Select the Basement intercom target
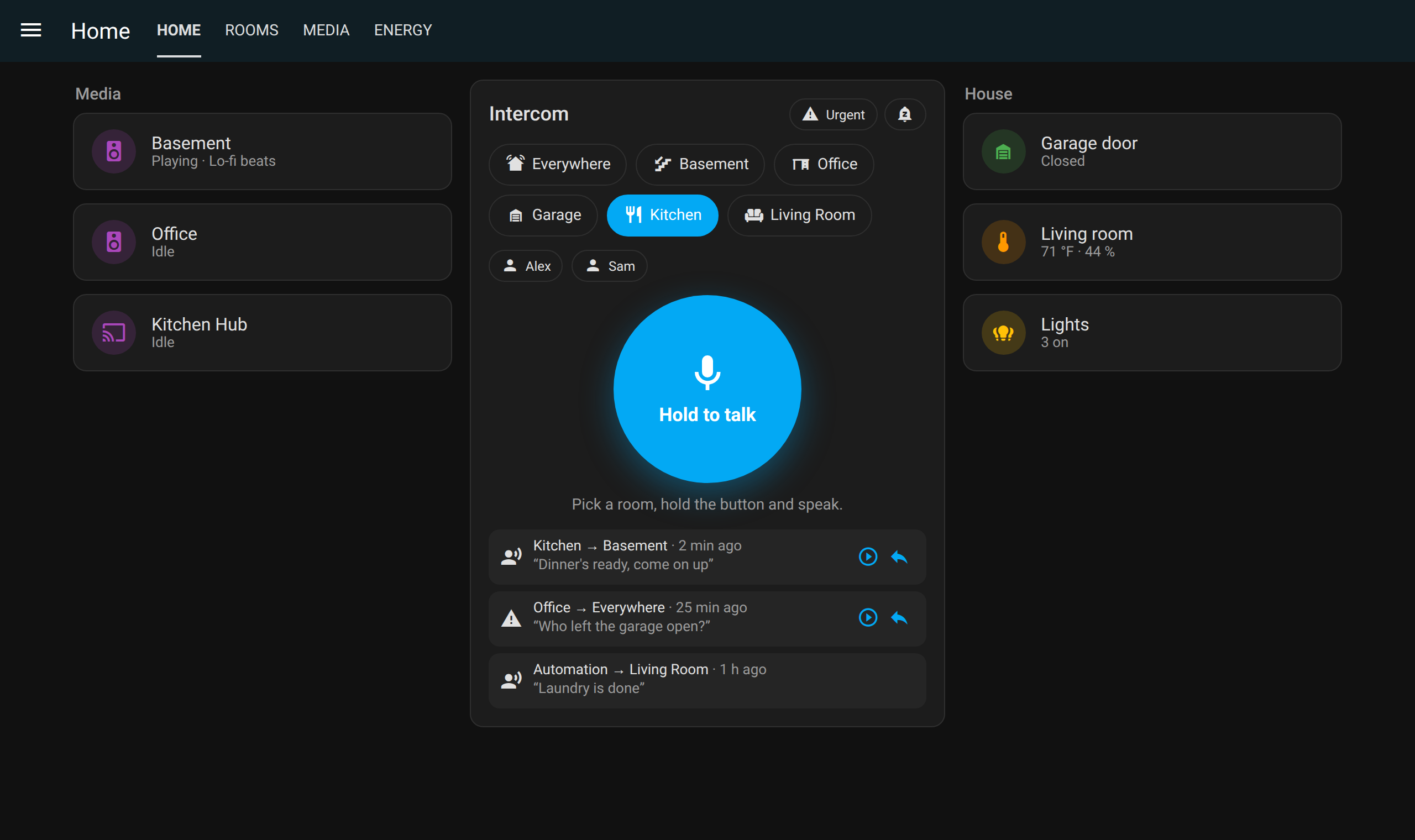Screen dimensions: 1415x840 700,164
